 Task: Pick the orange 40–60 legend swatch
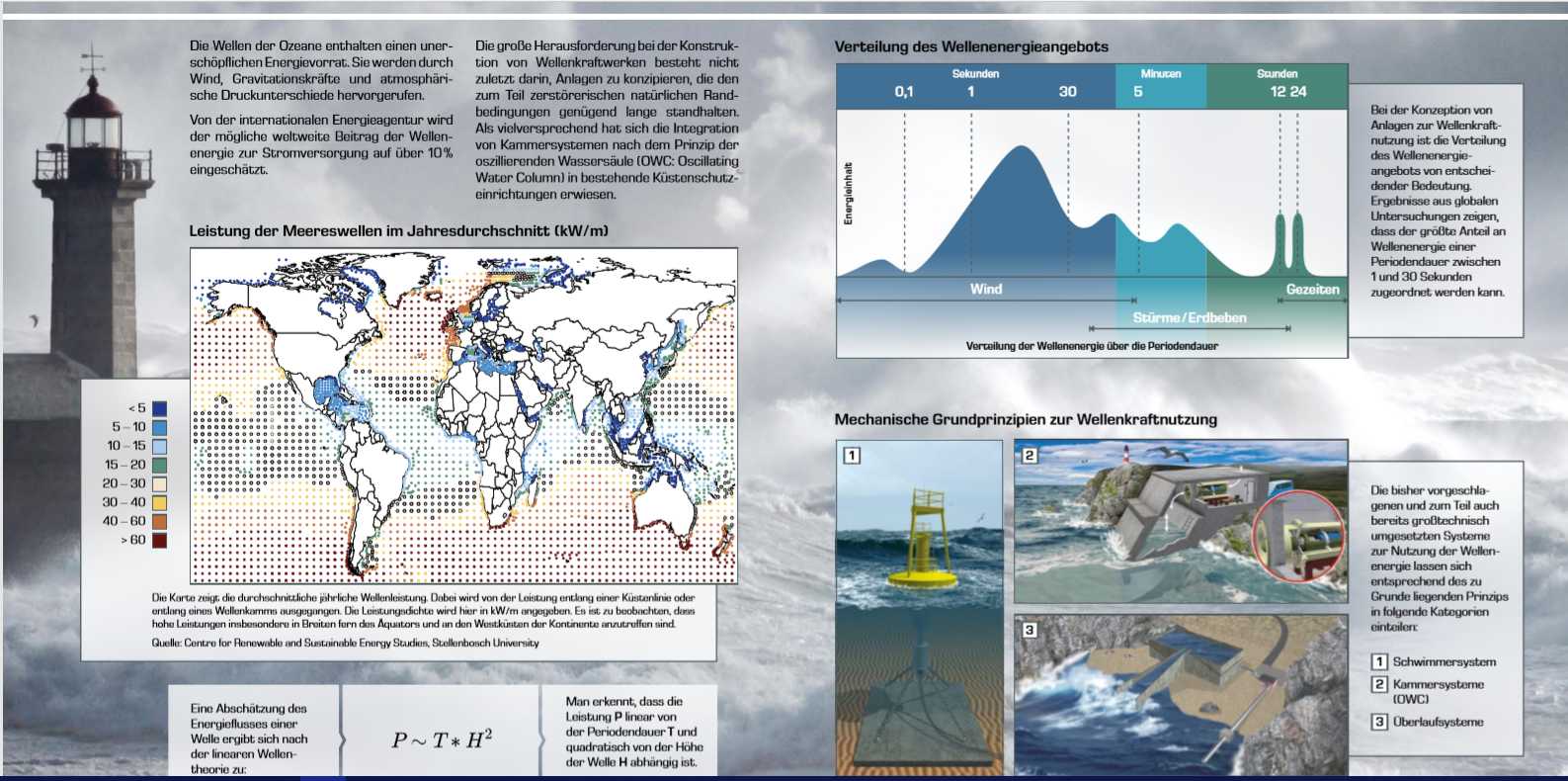point(159,521)
